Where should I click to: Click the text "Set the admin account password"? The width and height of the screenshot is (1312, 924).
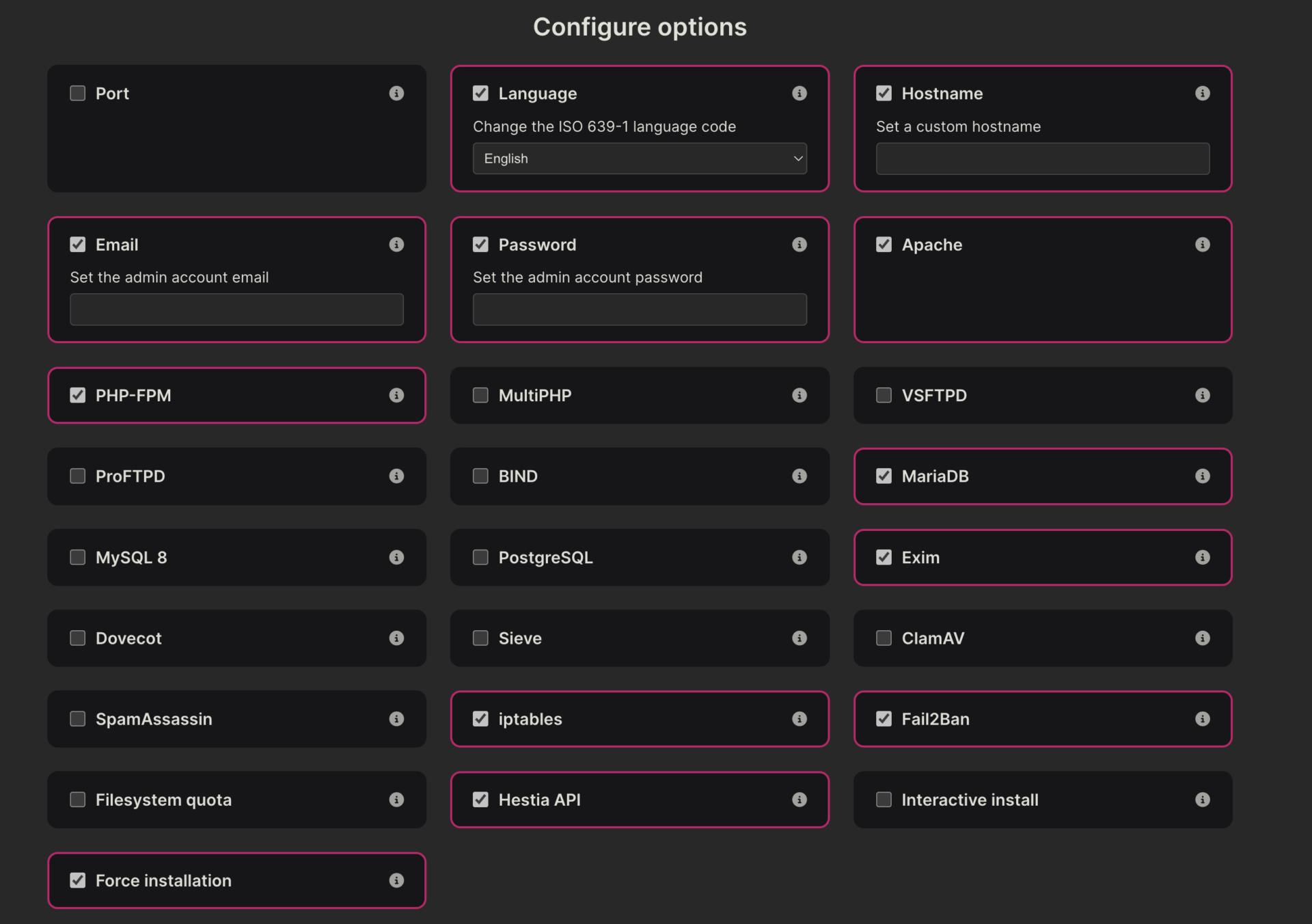pyautogui.click(x=588, y=277)
